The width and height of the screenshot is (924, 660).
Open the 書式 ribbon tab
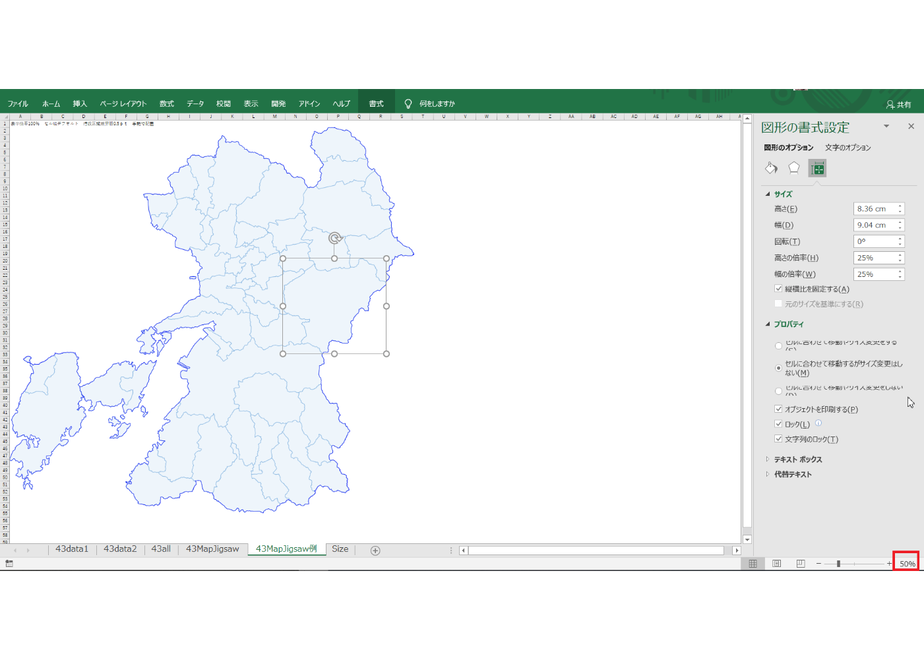pos(376,104)
